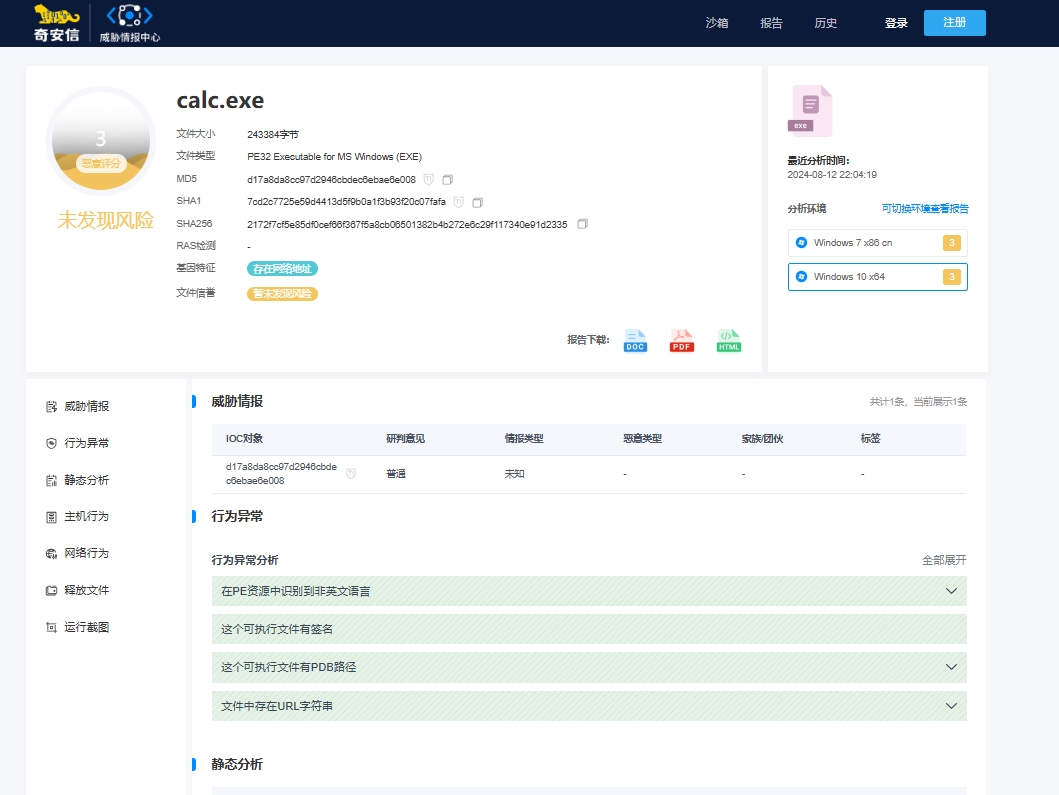Click the 研判意见 column header
This screenshot has width=1059, height=795.
[405, 438]
